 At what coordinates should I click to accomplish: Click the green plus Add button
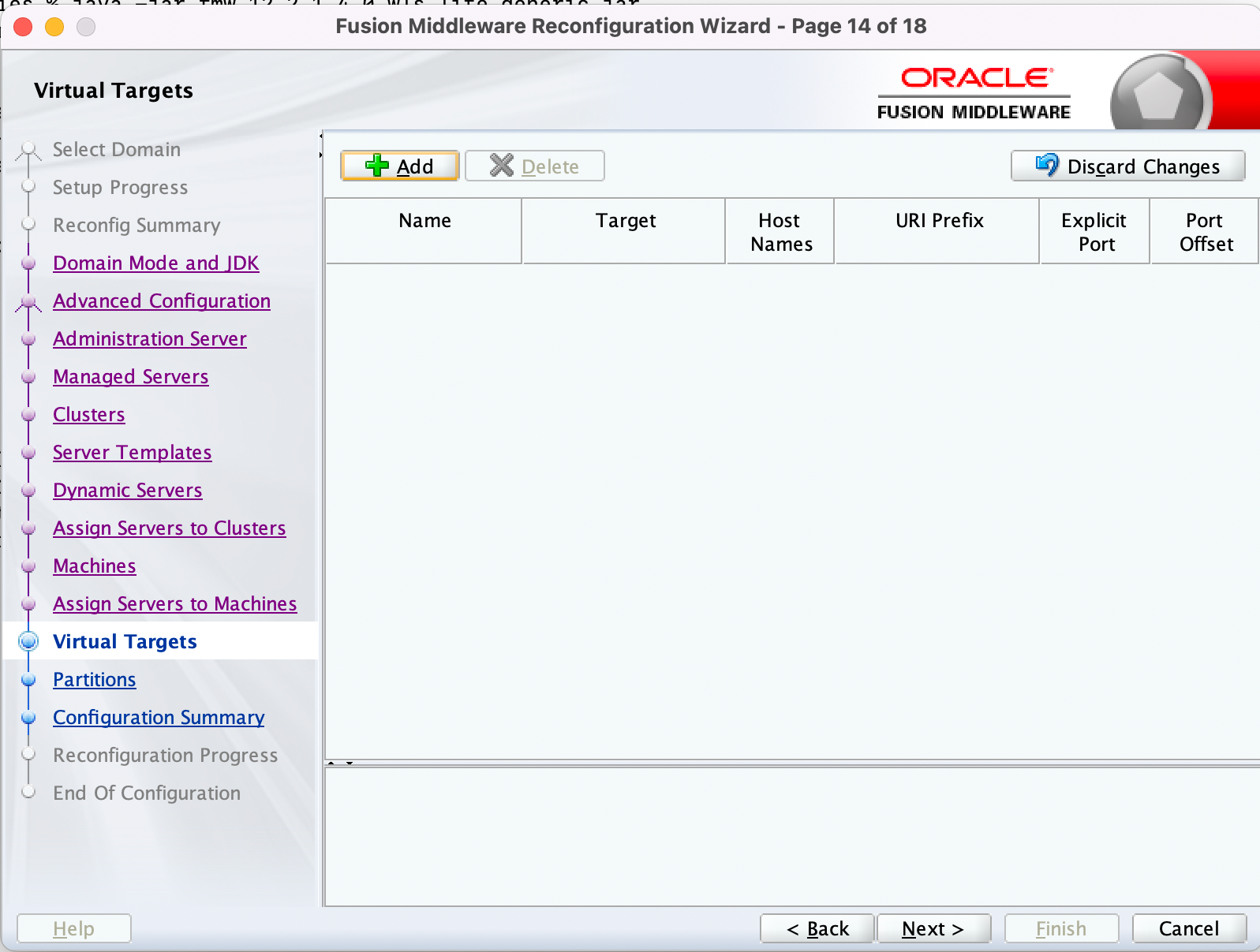click(x=400, y=166)
